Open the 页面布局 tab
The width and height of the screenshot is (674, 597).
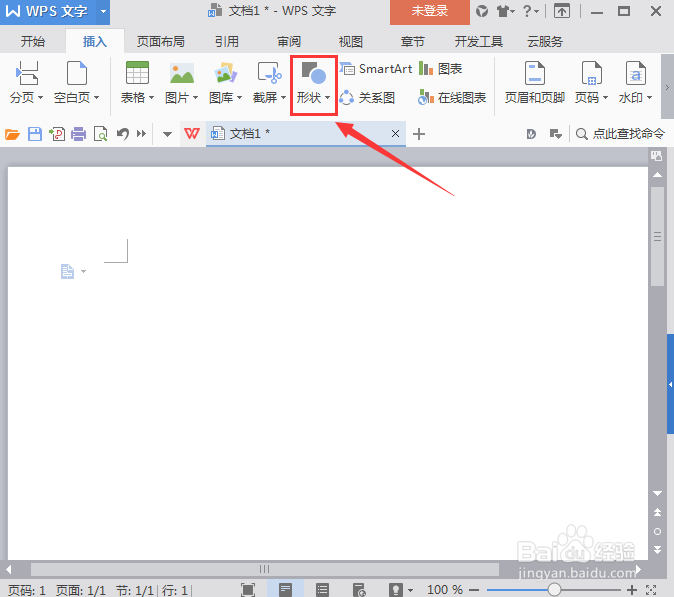[x=161, y=42]
